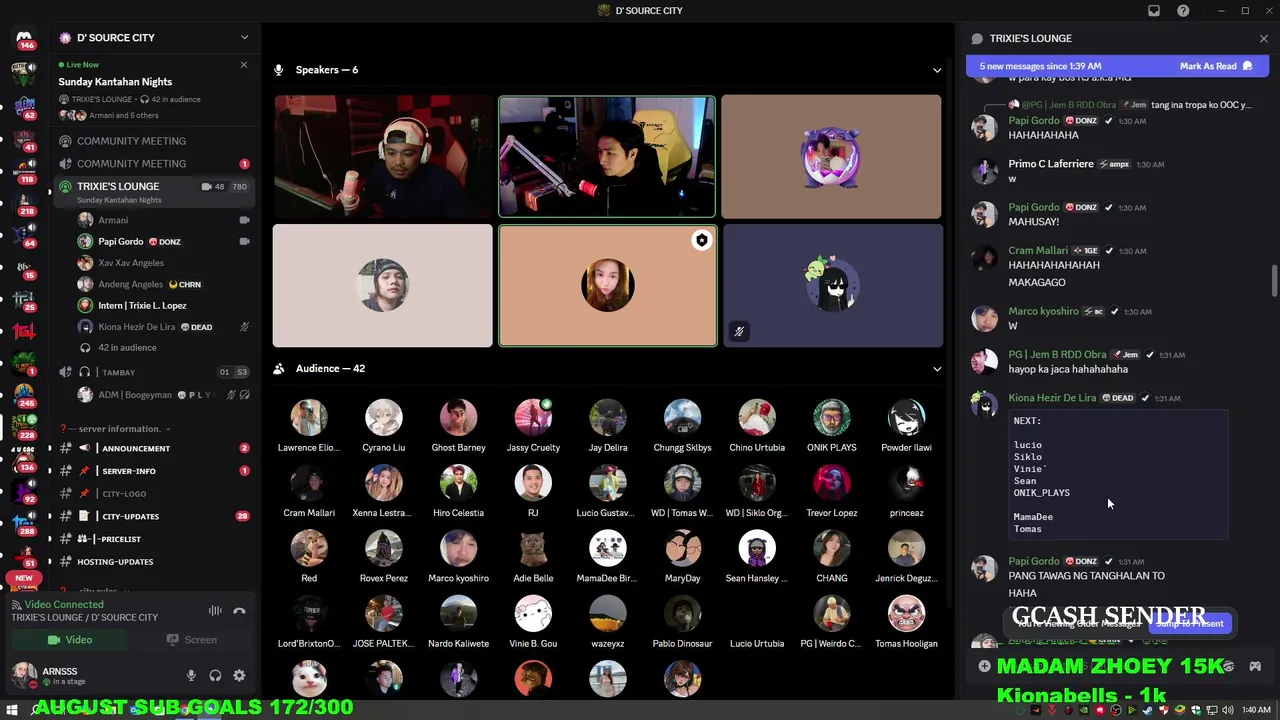Open the ANNOUNCEMENT channel

(x=136, y=448)
